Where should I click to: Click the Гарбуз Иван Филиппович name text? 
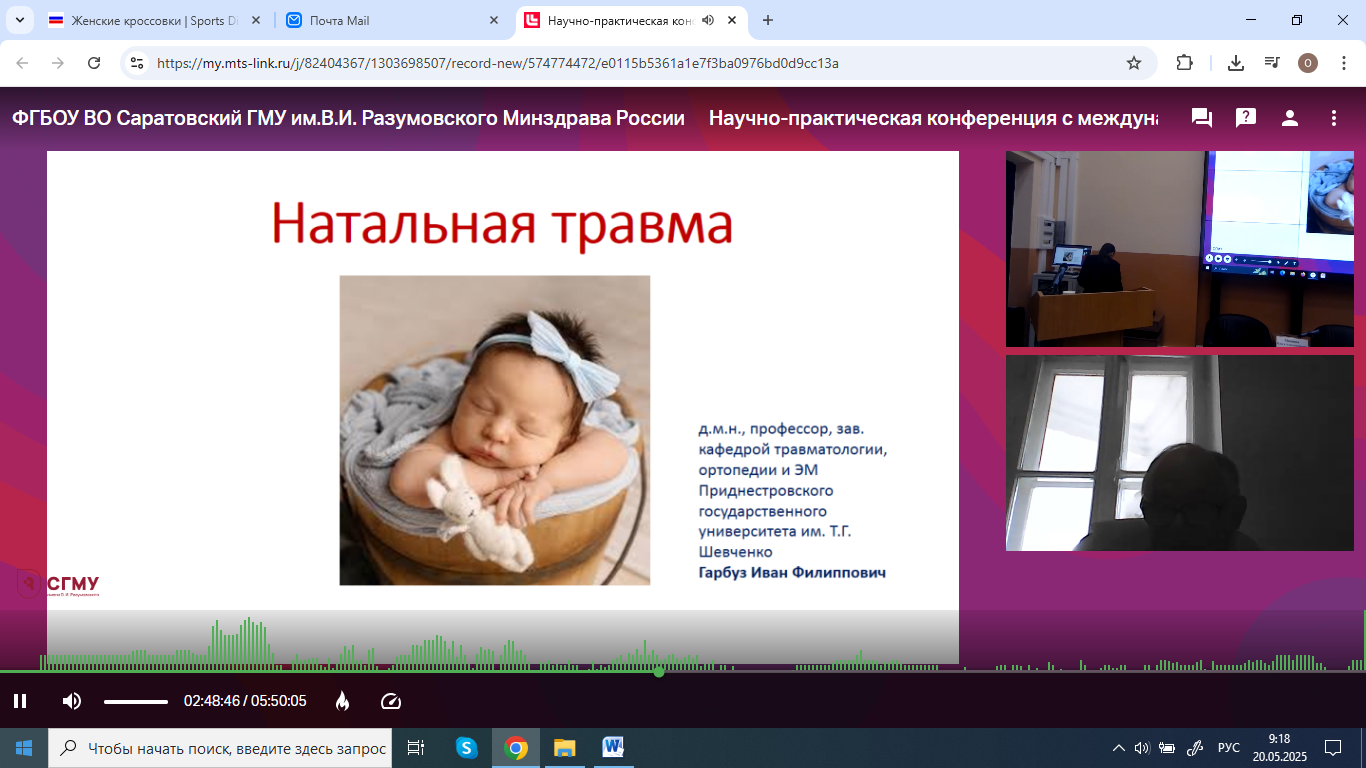pos(792,573)
